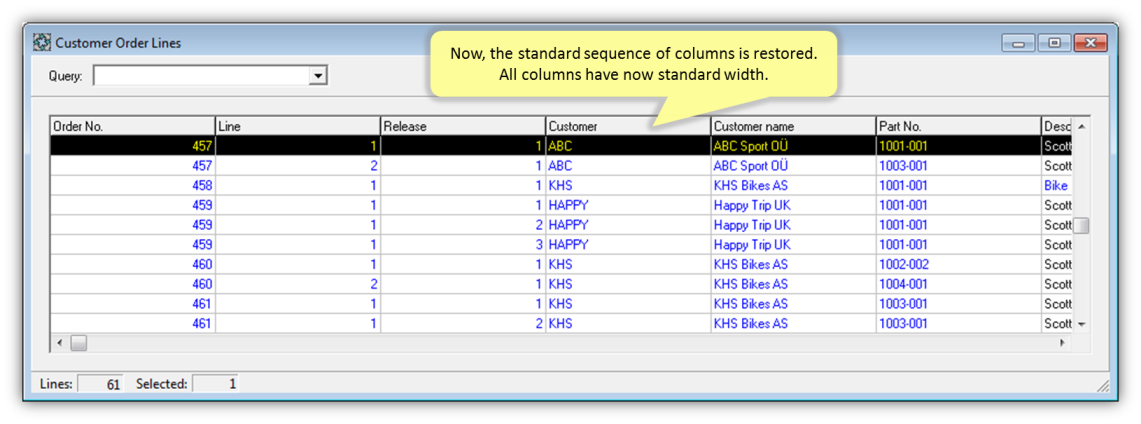This screenshot has height=424, width=1141.
Task: Click the Line column header
Action: (x=298, y=126)
